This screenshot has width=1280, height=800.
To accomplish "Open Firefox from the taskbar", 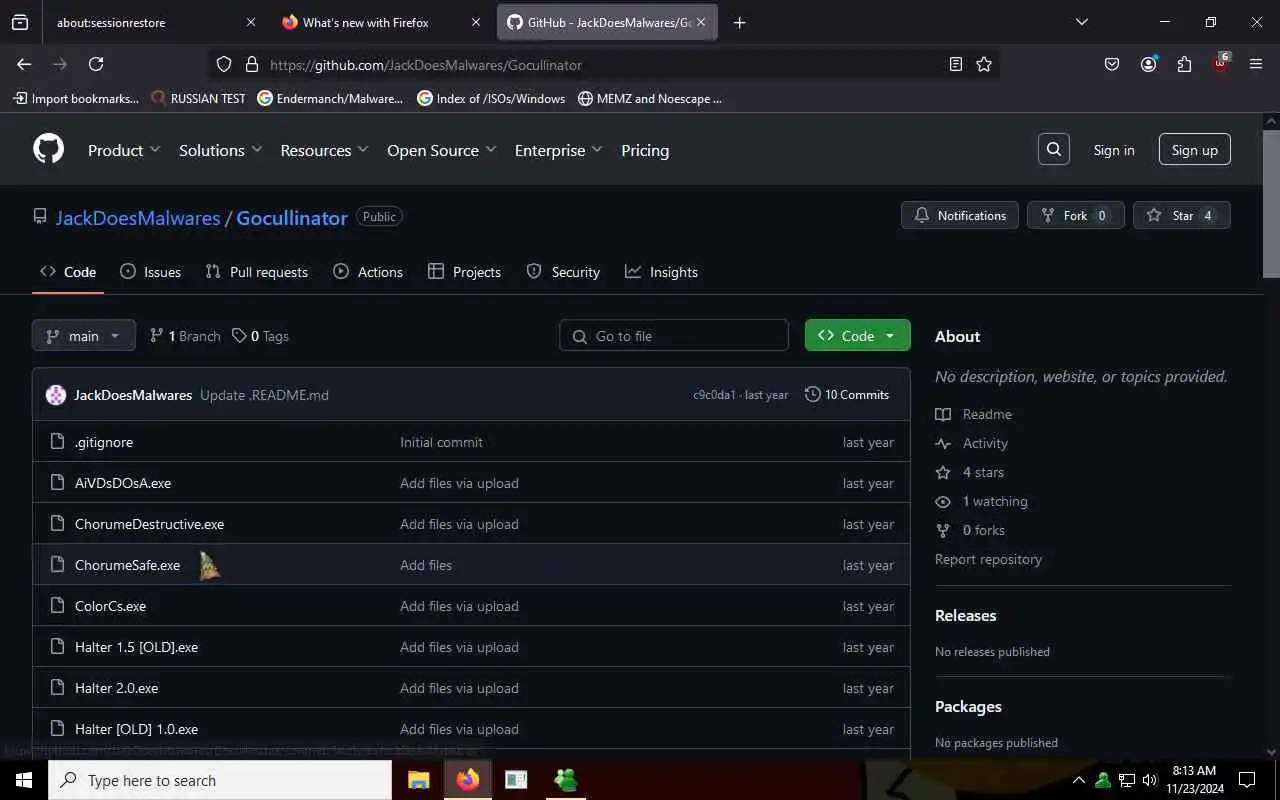I will coord(468,780).
